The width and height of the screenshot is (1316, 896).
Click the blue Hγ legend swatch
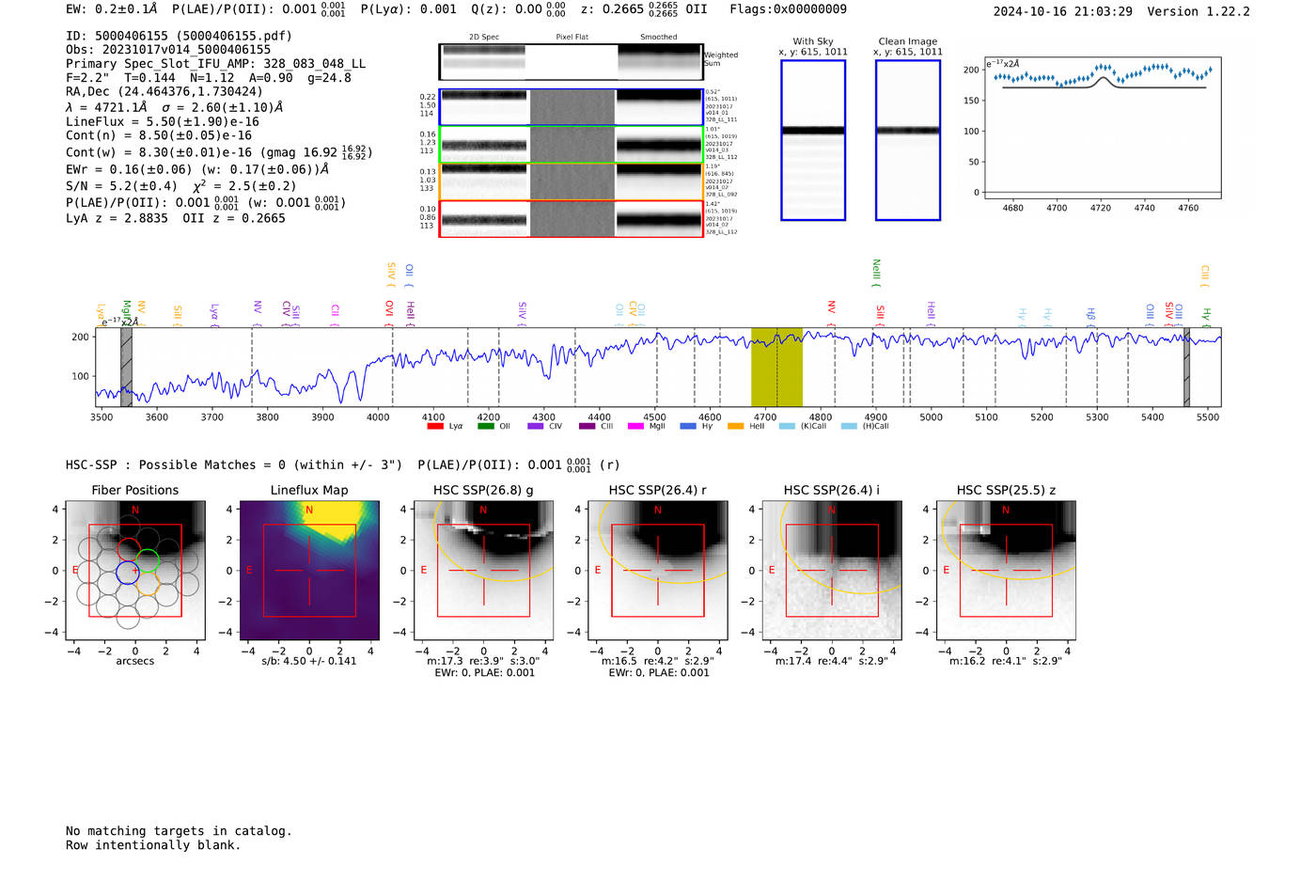click(688, 426)
